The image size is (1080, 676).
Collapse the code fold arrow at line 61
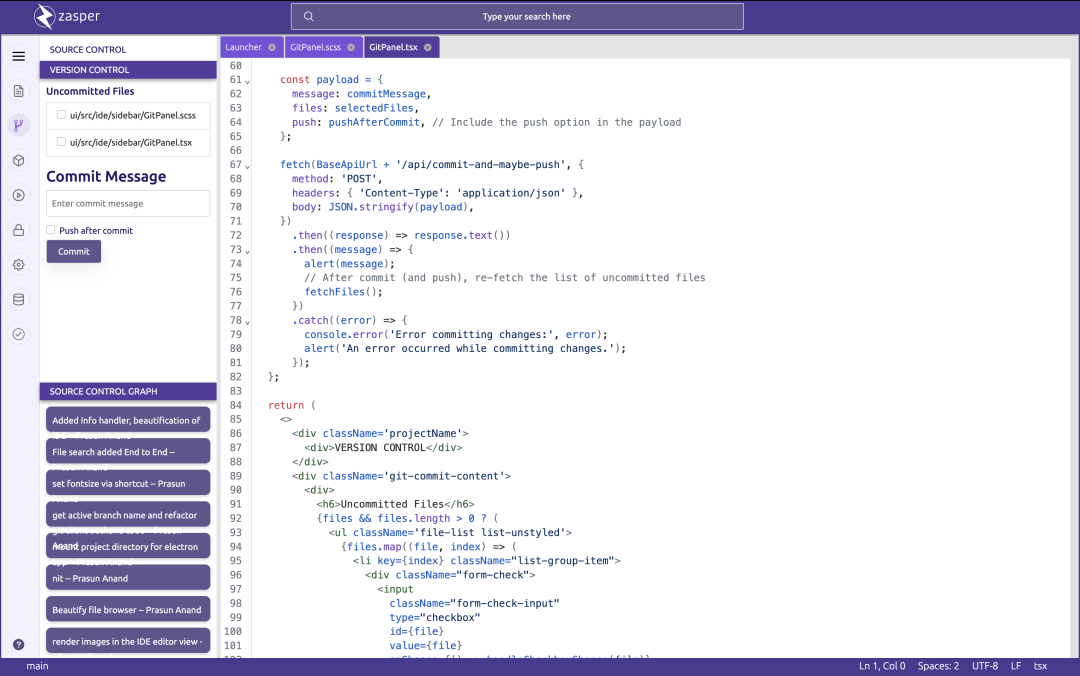tap(248, 81)
